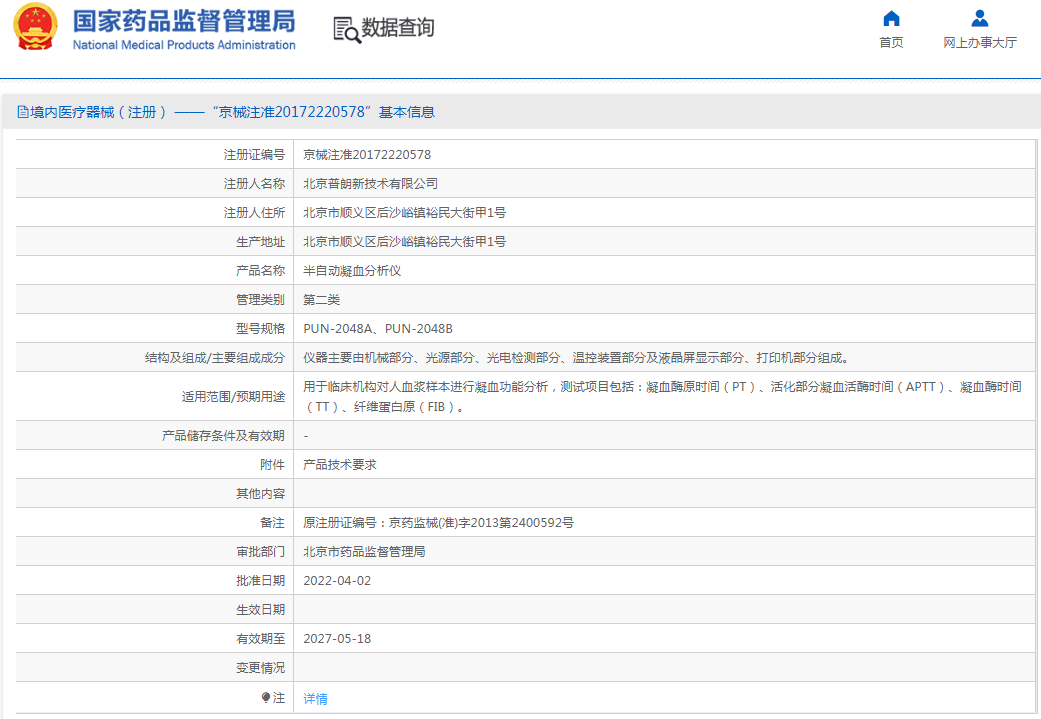The width and height of the screenshot is (1041, 719).
Task: Click the lightbulb icon beside 注
Action: [x=266, y=698]
